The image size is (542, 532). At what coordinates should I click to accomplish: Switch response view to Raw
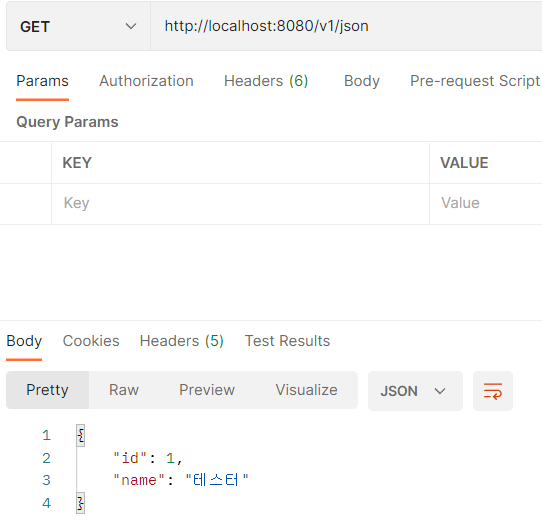124,390
